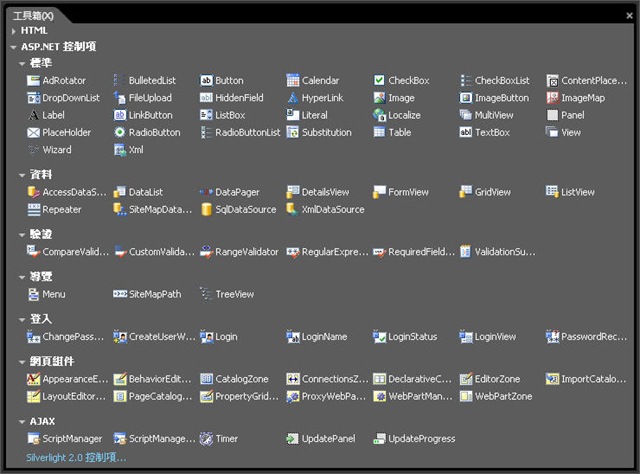The height and width of the screenshot is (474, 640).
Task: Select the DataPager control icon
Action: 206,192
